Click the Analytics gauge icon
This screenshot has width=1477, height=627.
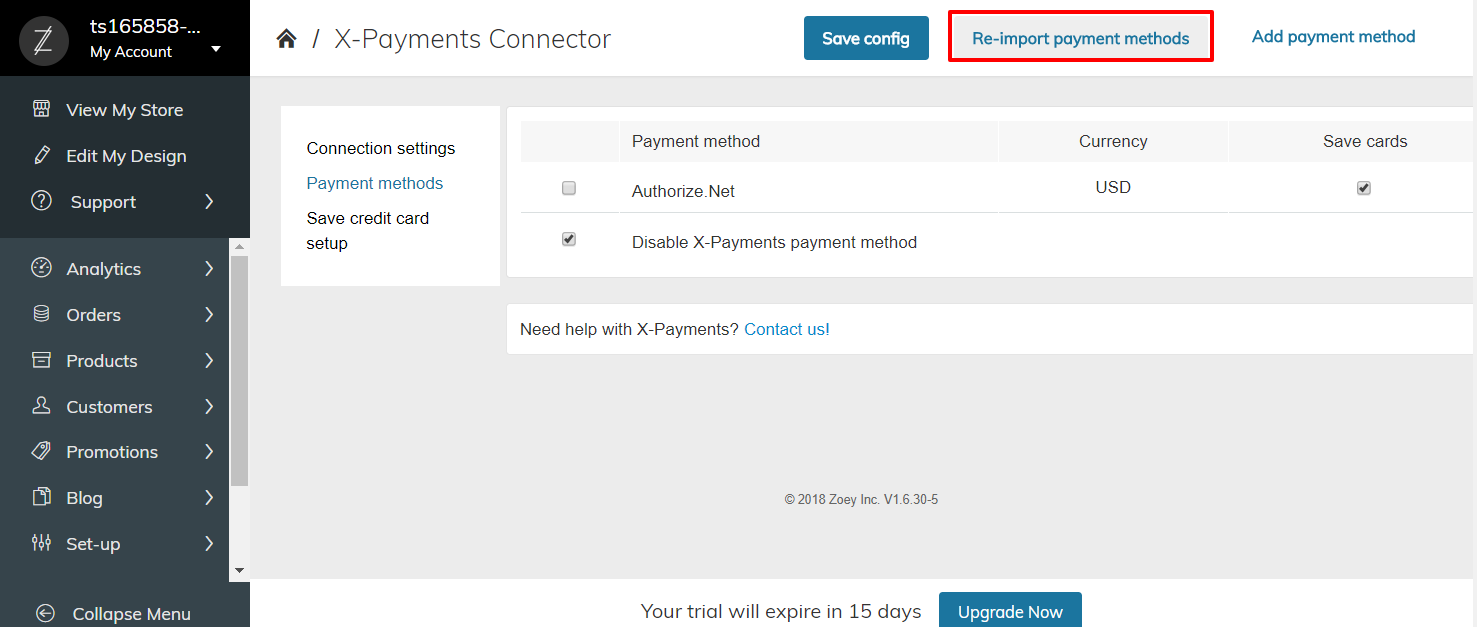pos(41,268)
